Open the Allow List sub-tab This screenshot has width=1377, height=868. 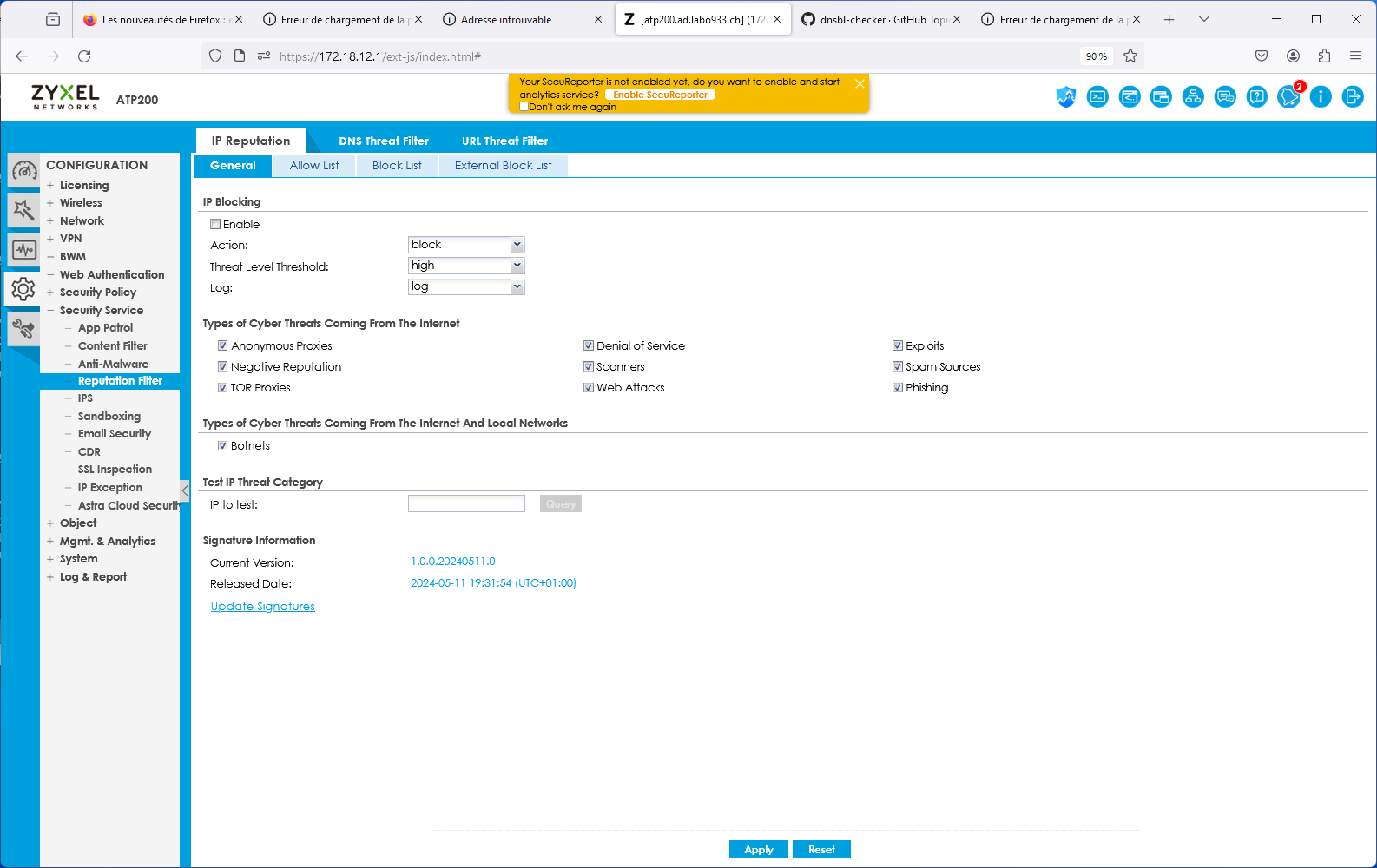(x=314, y=165)
